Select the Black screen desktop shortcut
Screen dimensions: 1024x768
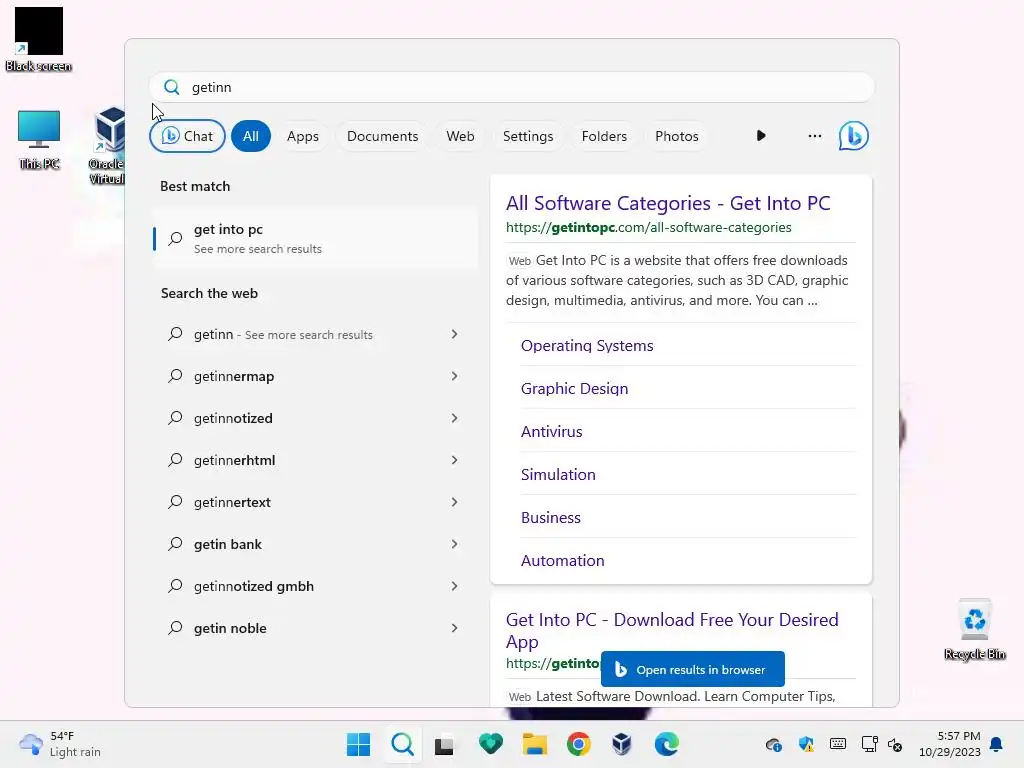click(x=39, y=40)
